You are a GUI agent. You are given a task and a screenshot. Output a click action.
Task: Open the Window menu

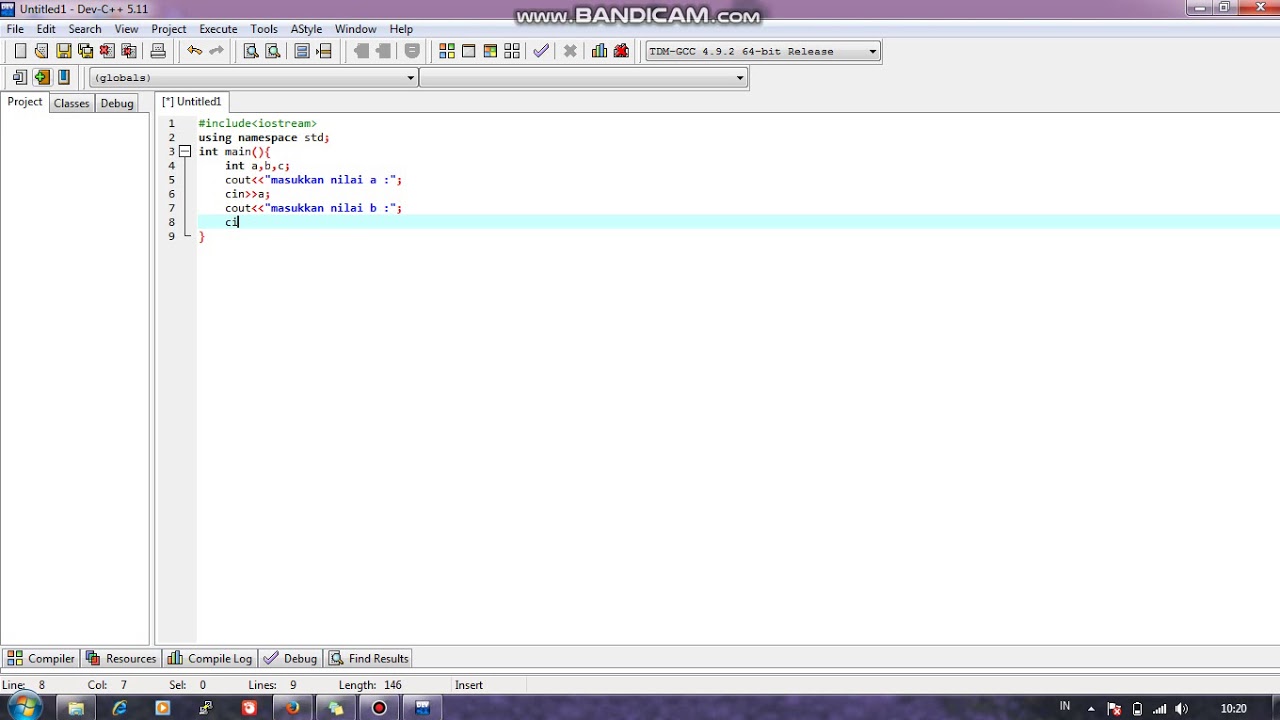pyautogui.click(x=356, y=29)
